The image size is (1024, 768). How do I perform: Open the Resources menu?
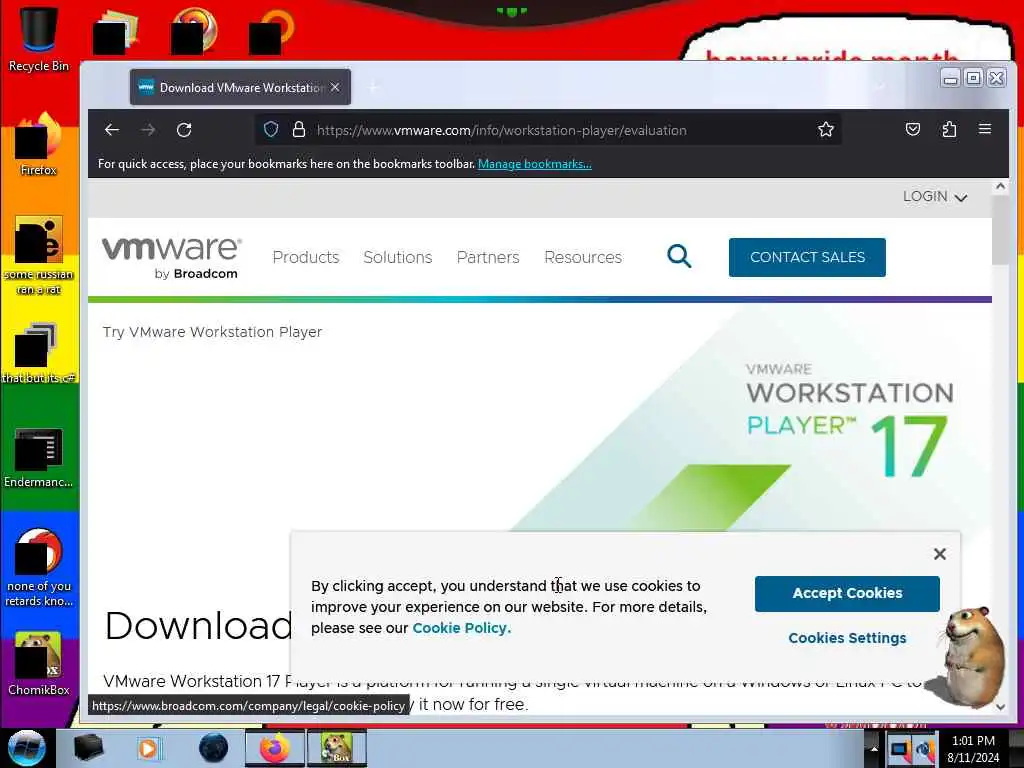pyautogui.click(x=583, y=257)
